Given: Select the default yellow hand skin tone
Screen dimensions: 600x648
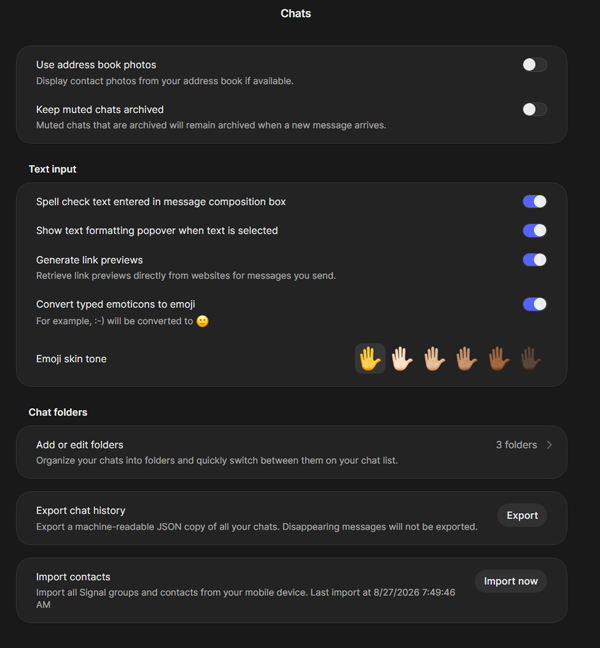Looking at the screenshot, I should point(370,359).
